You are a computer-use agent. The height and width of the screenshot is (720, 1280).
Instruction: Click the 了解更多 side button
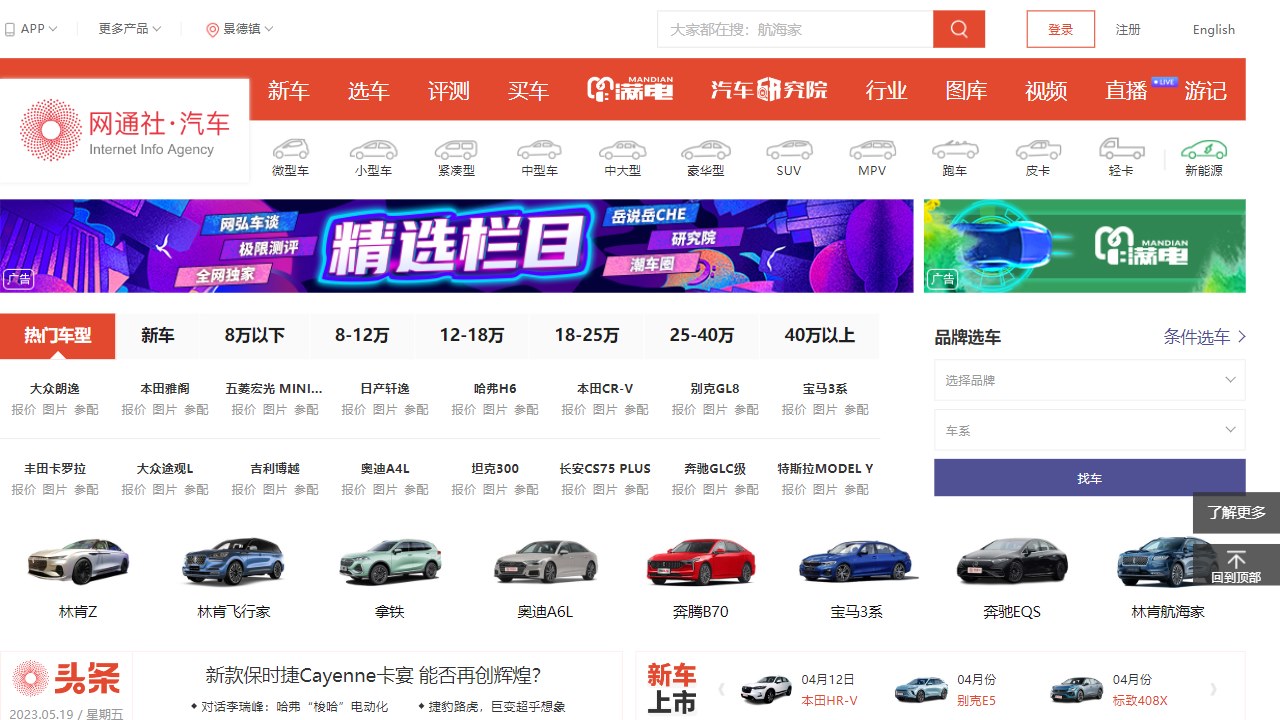coord(1236,513)
